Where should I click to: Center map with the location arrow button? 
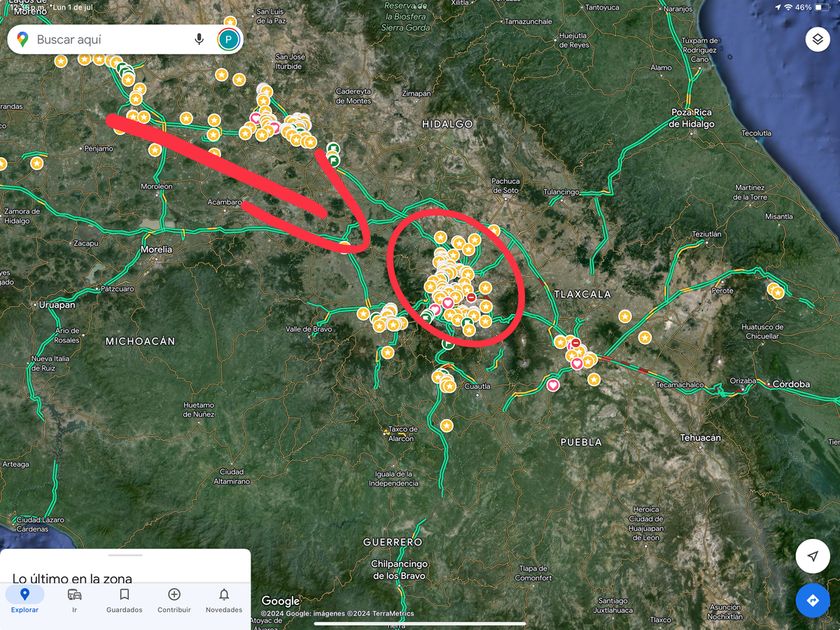click(812, 556)
